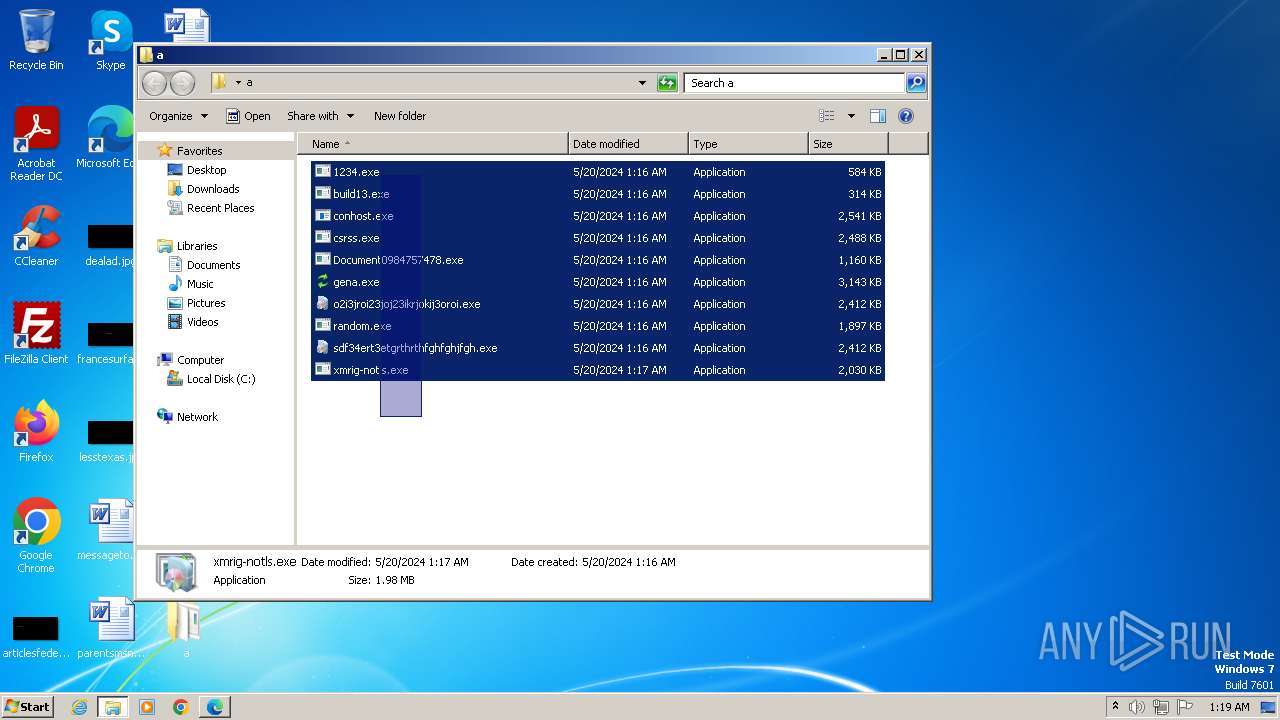Launch Skype from the desktop

coord(110,40)
